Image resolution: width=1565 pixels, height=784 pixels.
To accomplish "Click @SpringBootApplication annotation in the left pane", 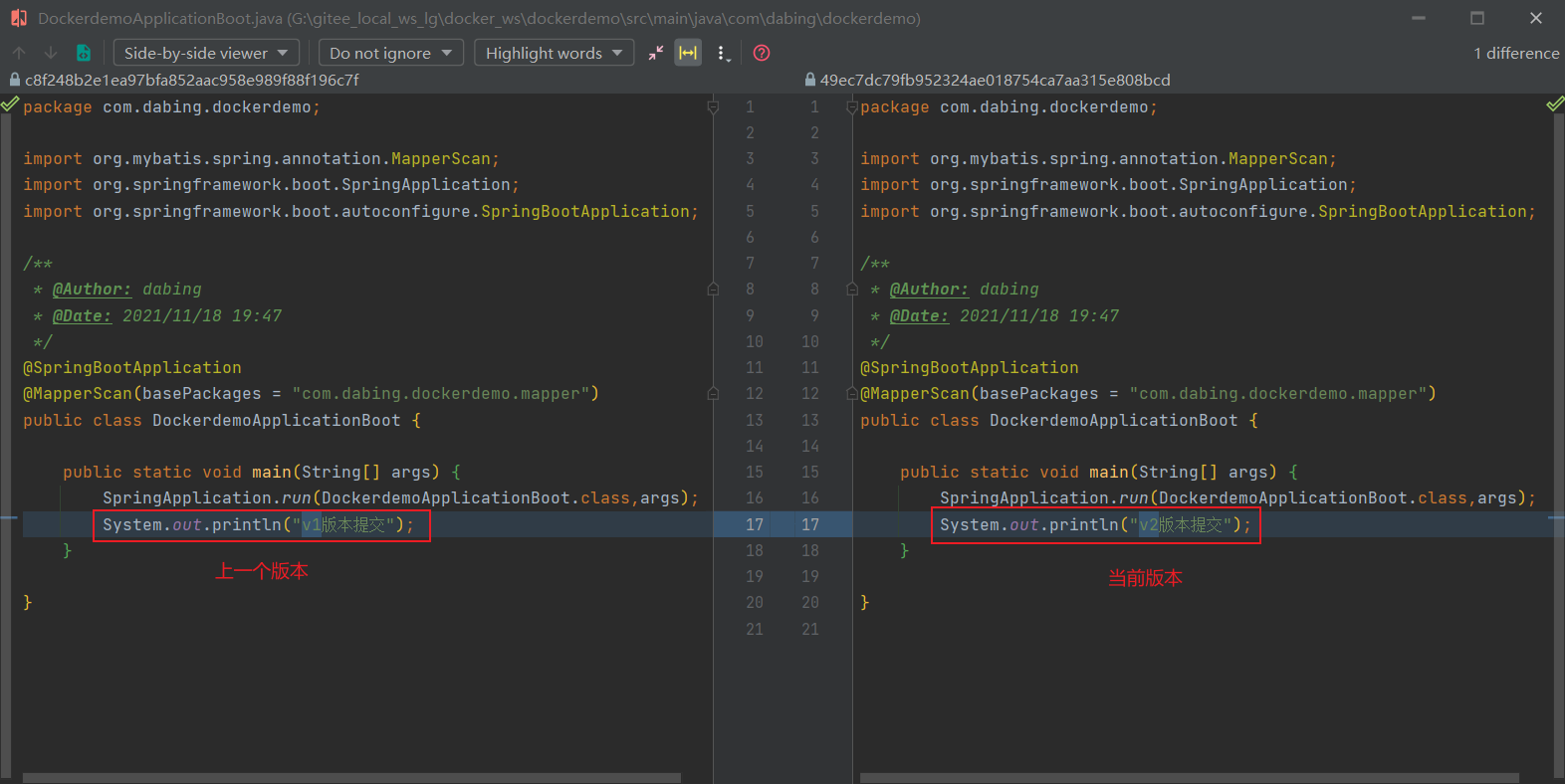I will coord(132,367).
